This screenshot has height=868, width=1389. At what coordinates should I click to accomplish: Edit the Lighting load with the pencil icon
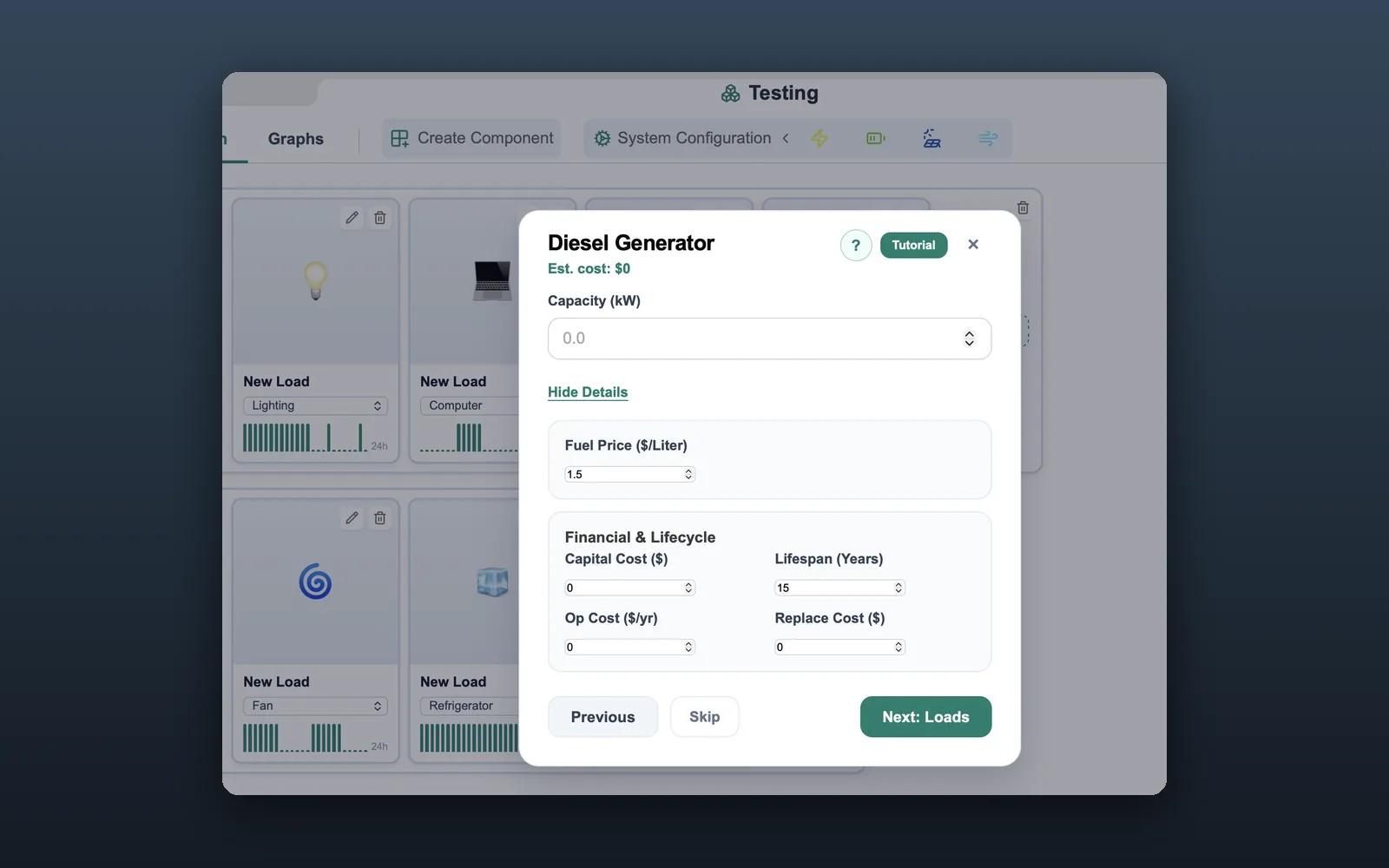[x=352, y=218]
